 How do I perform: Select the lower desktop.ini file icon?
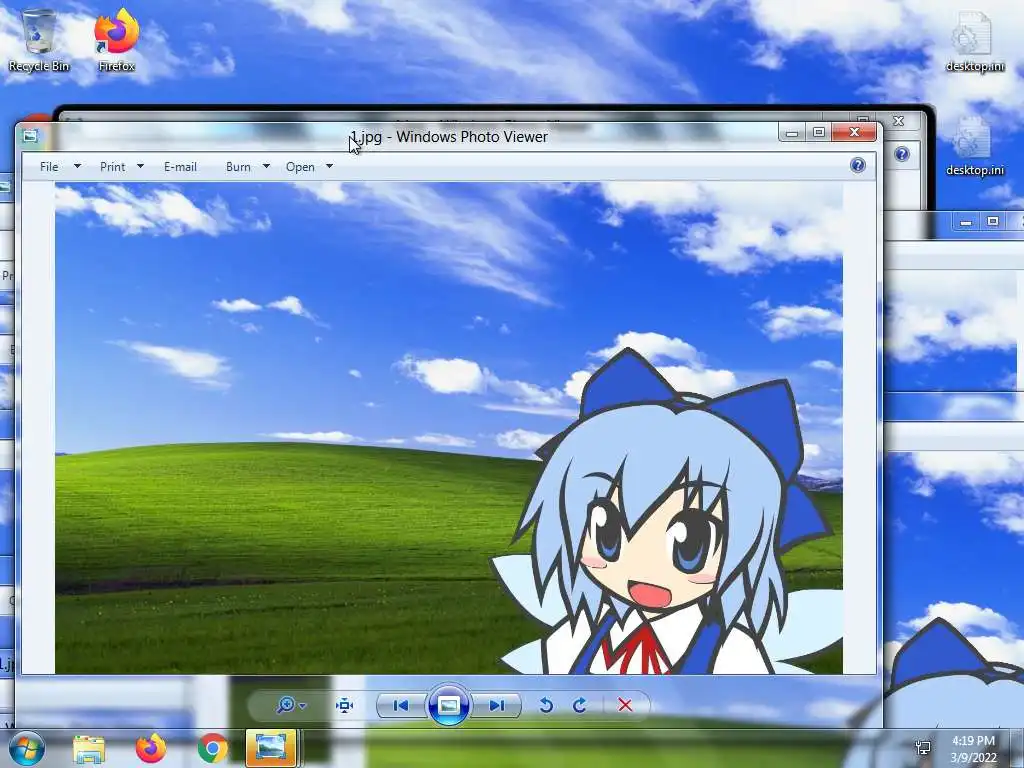974,146
